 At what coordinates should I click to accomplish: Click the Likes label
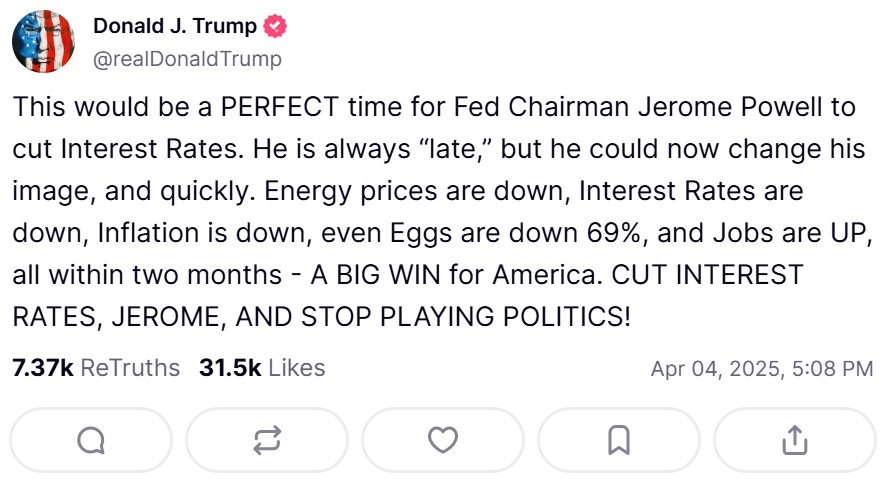click(297, 368)
